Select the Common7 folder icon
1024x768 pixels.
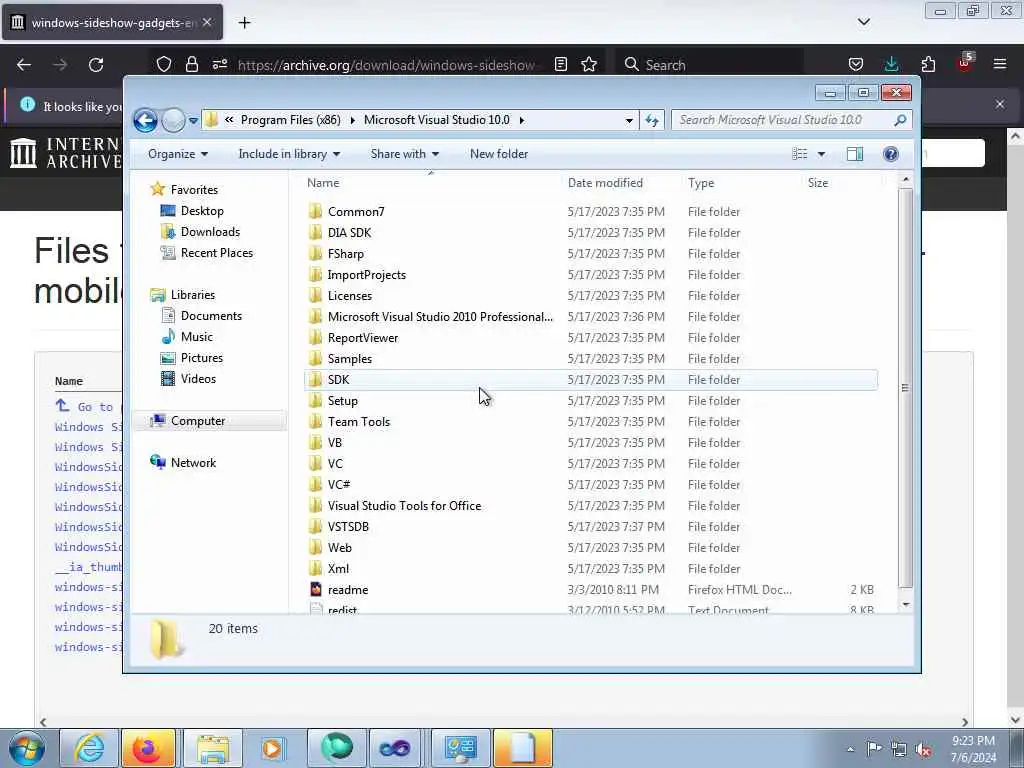click(315, 211)
